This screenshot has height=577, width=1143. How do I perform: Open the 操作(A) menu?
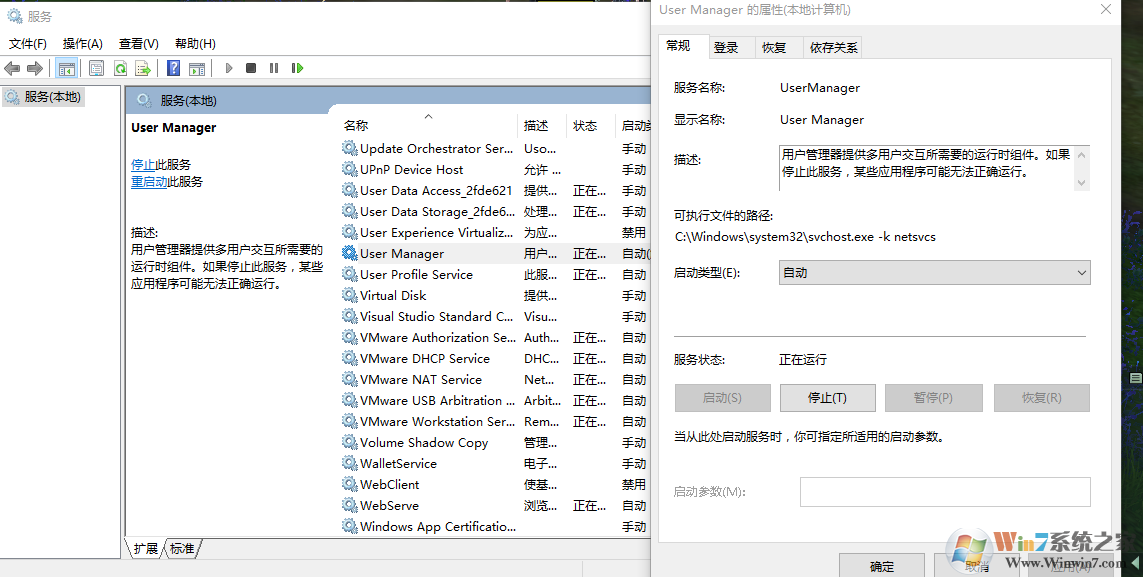(82, 44)
